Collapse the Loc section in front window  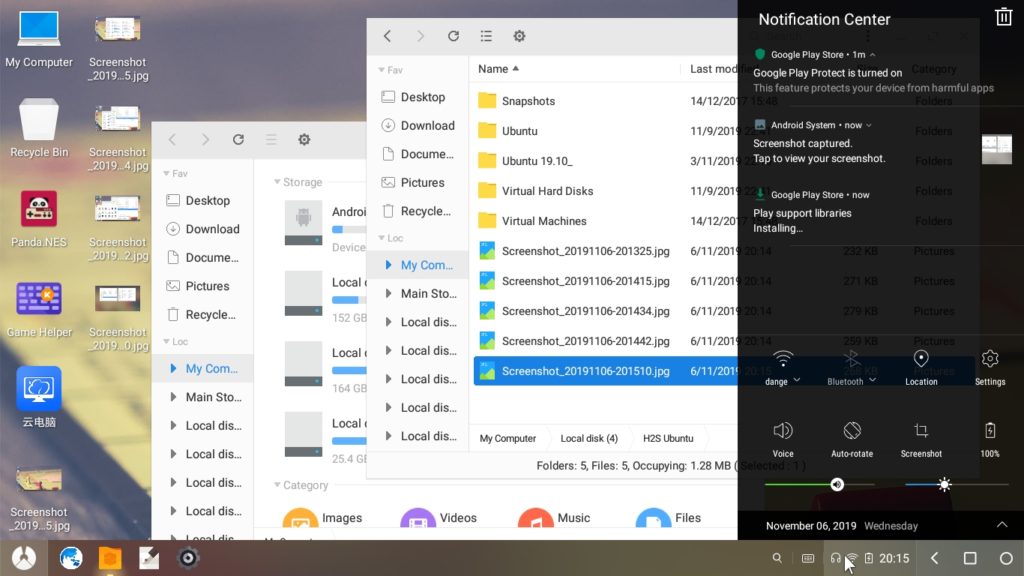(x=381, y=238)
